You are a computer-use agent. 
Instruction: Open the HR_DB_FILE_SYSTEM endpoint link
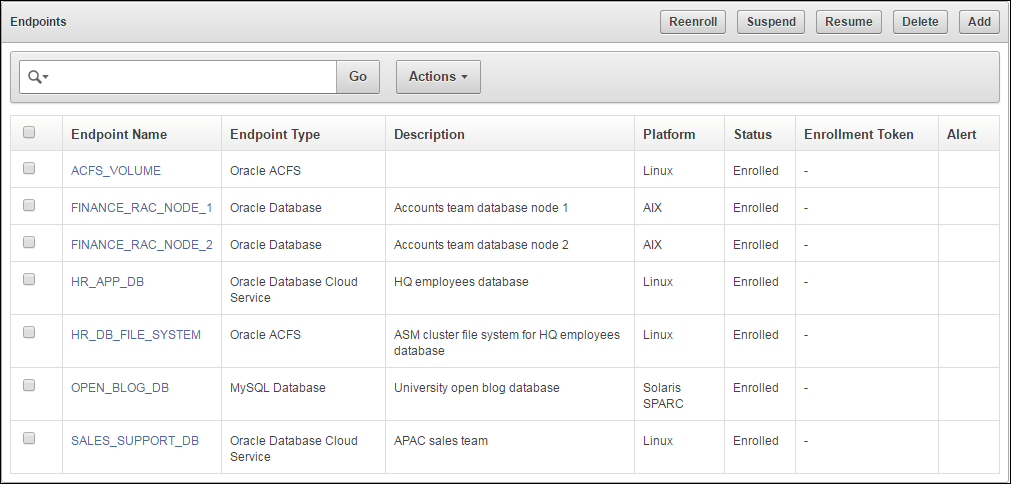point(136,335)
